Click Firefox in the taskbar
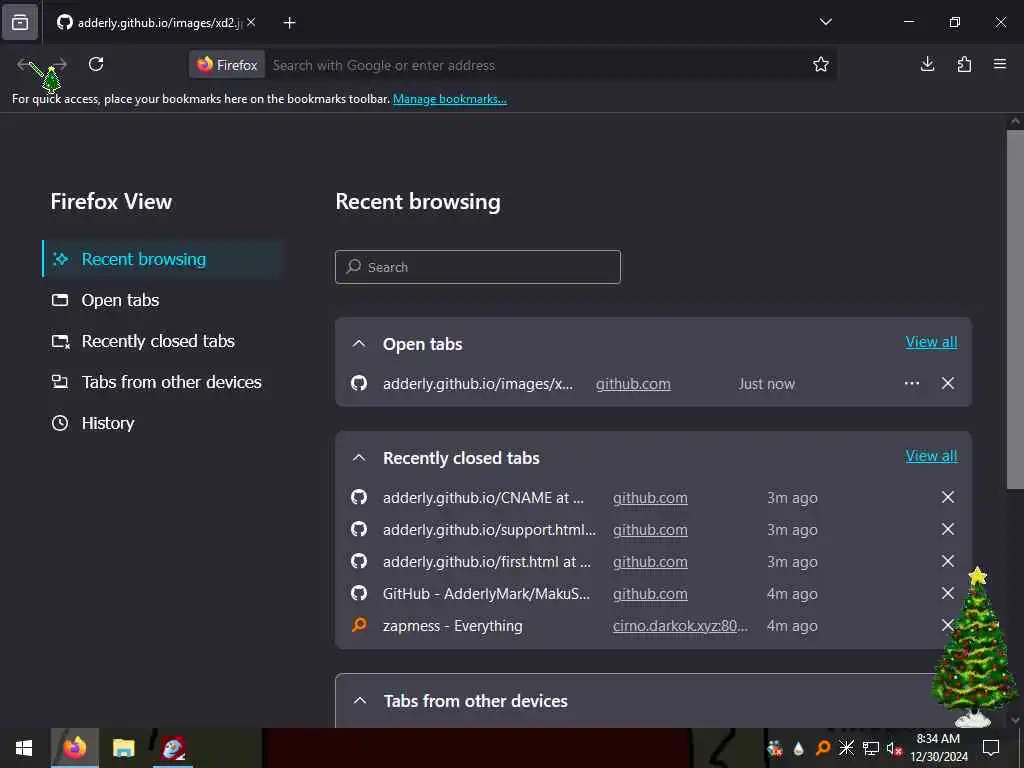1024x768 pixels. click(x=75, y=748)
